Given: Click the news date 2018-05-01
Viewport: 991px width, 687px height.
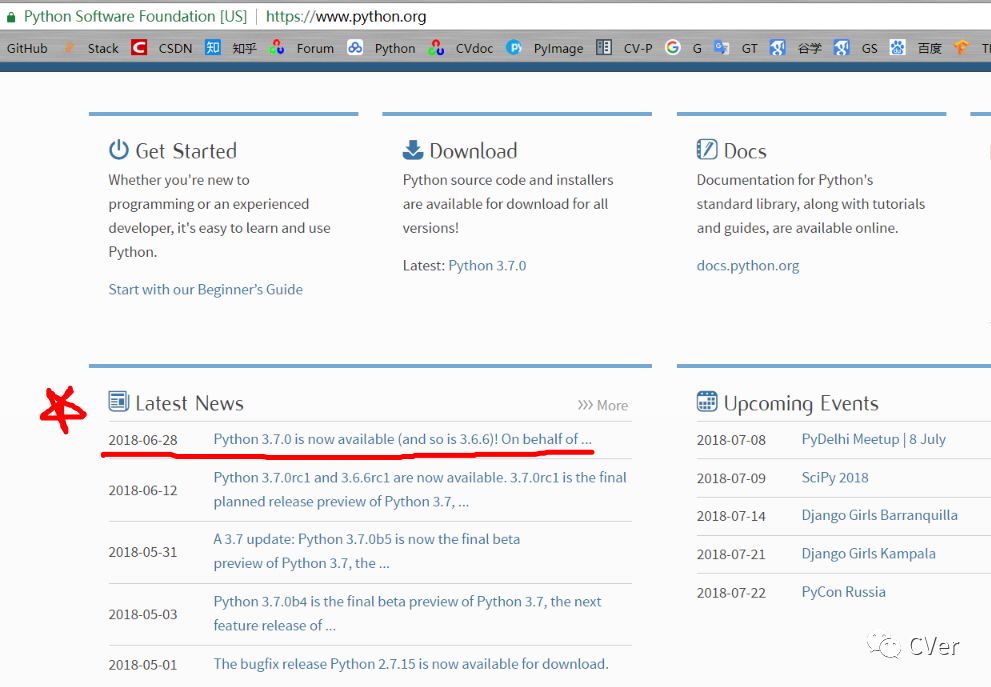Looking at the screenshot, I should pyautogui.click(x=143, y=665).
